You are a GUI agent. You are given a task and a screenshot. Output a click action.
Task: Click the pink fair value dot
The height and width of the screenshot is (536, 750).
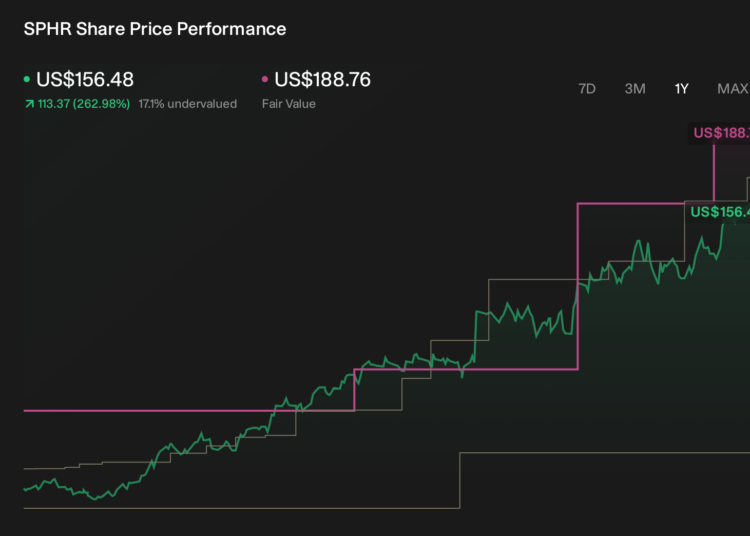265,79
